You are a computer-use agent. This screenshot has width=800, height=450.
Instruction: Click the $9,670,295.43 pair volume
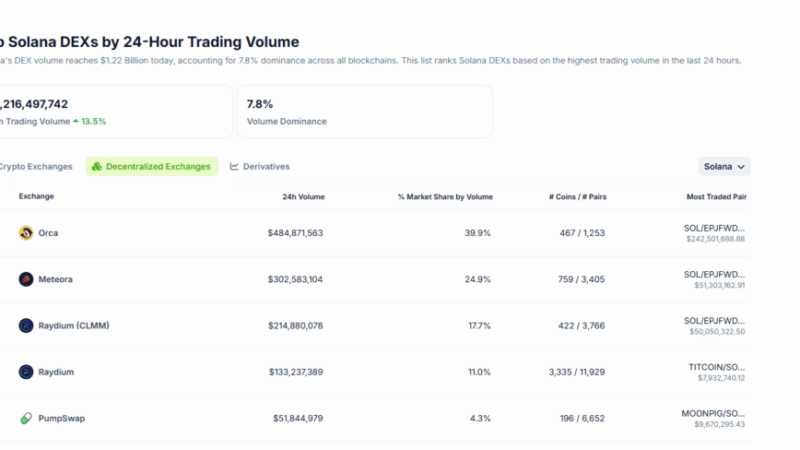coord(719,424)
